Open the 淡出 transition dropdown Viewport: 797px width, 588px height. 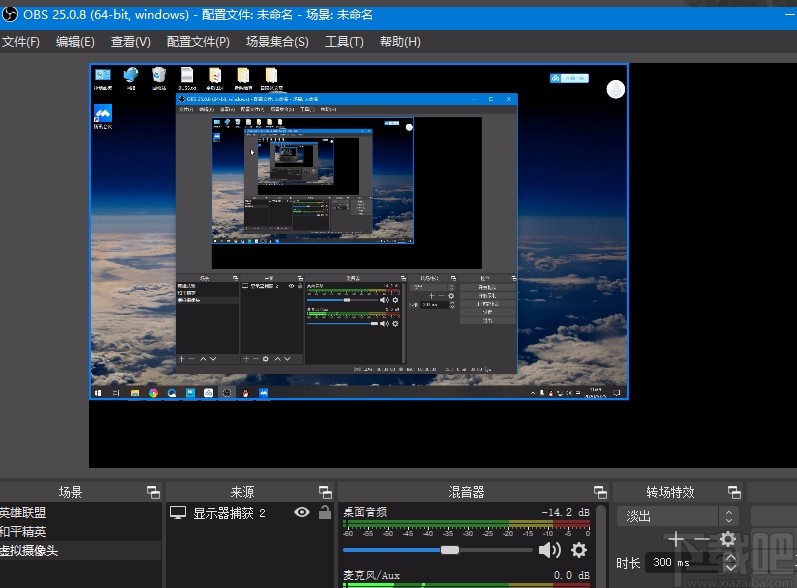pyautogui.click(x=678, y=516)
